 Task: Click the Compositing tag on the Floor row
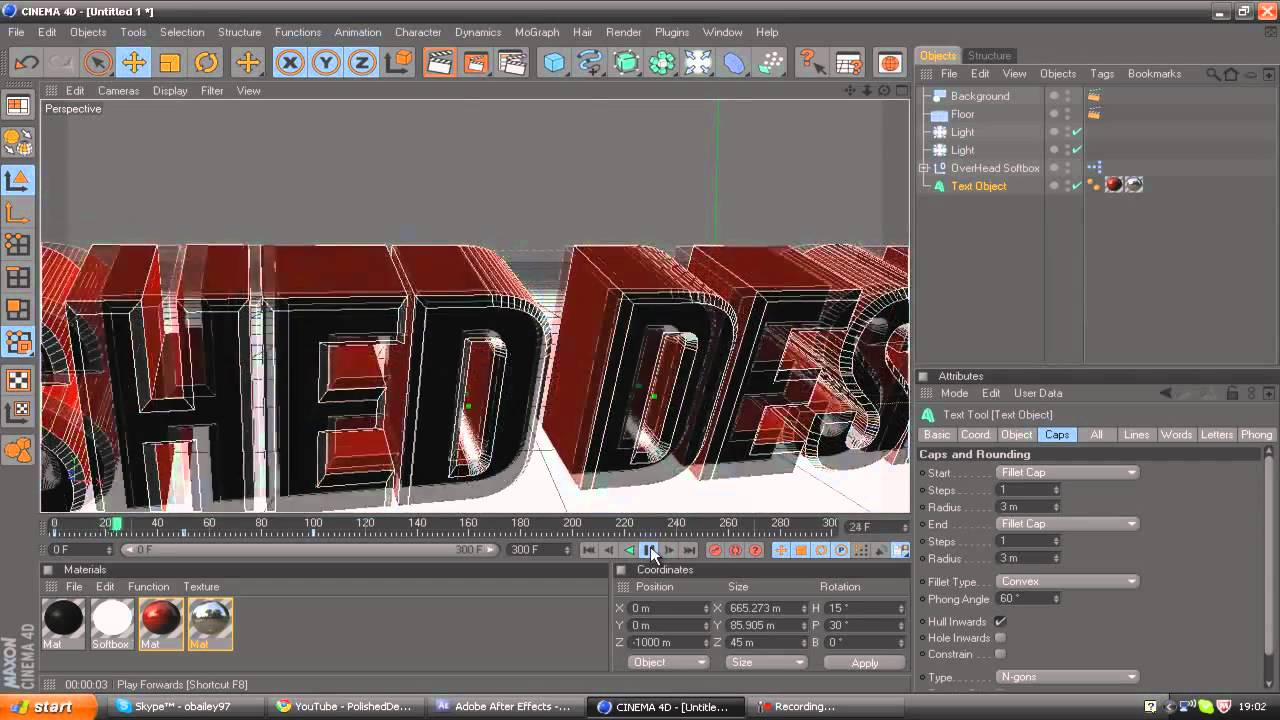pyautogui.click(x=1094, y=114)
